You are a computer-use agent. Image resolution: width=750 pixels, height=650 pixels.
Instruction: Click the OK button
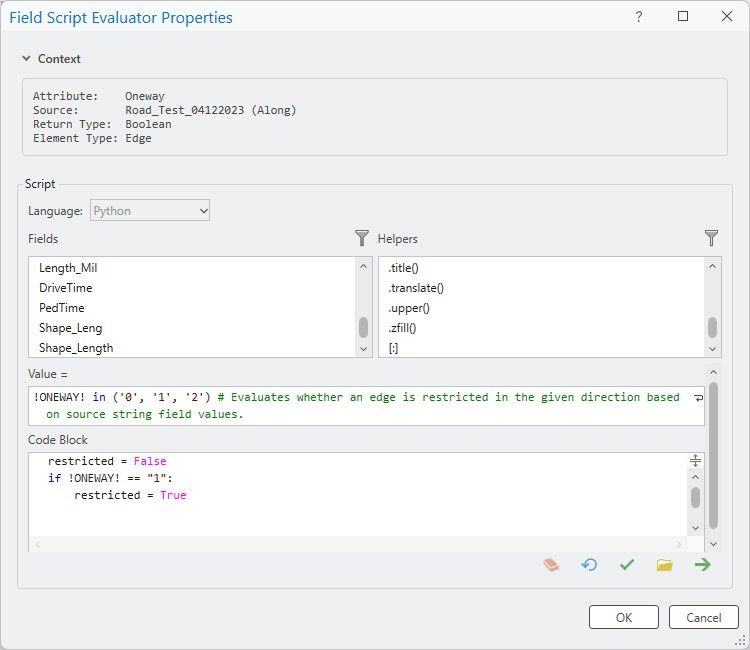click(x=623, y=617)
